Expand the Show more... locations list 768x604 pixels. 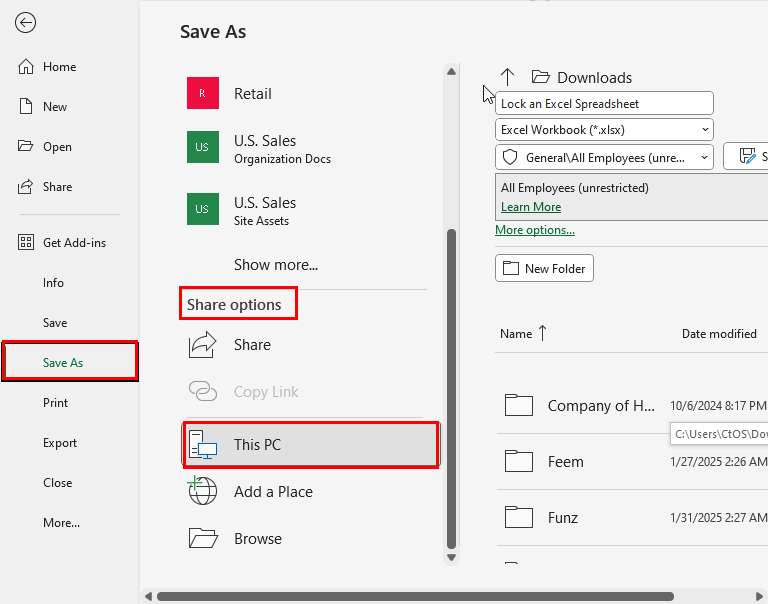point(276,265)
